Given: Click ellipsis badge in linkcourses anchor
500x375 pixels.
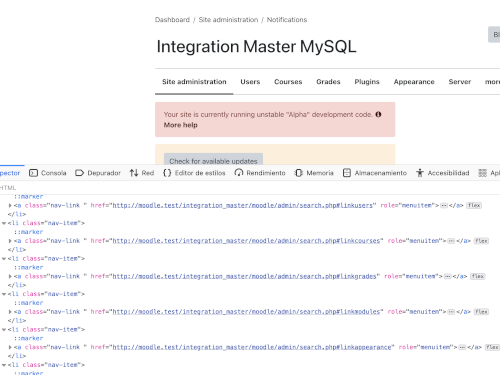Looking at the screenshot, I should pos(451,241).
